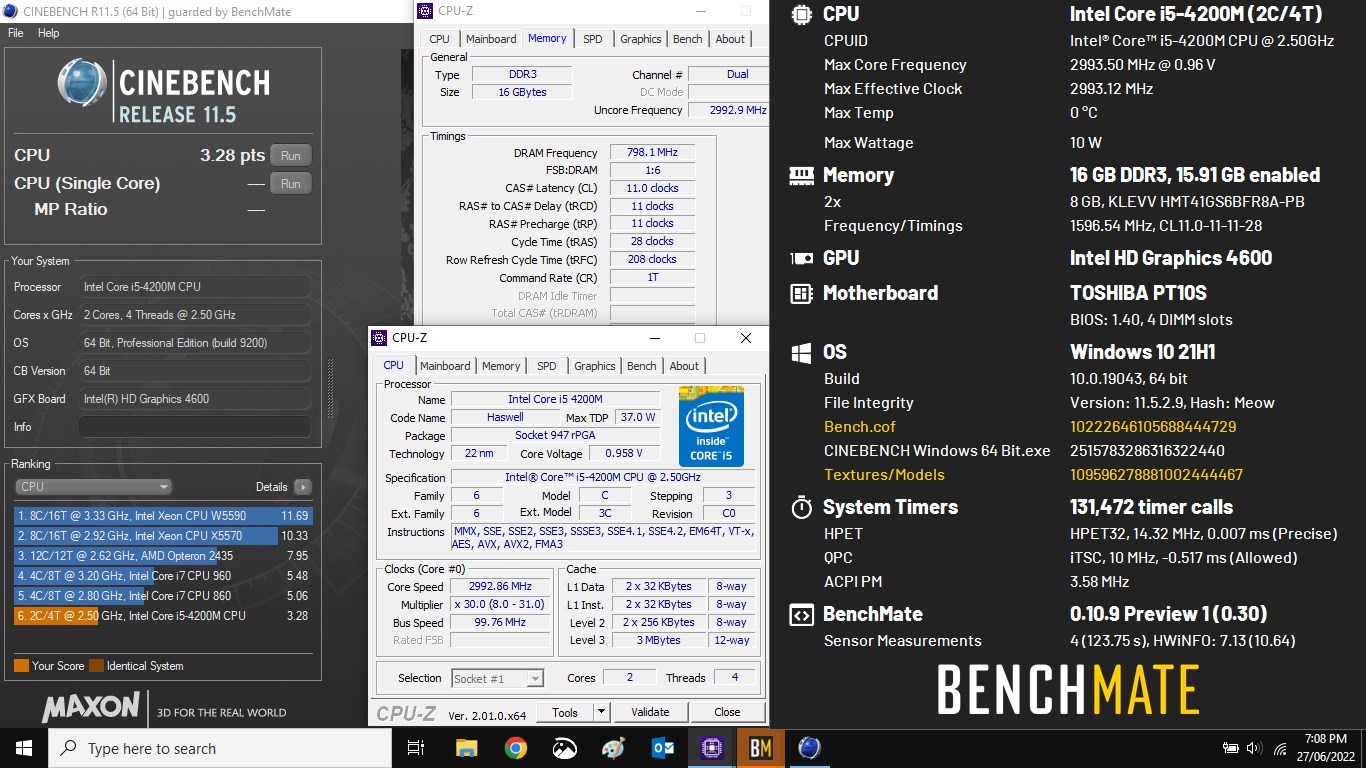The image size is (1366, 768).
Task: Open Google Chrome from the taskbar
Action: 515,748
